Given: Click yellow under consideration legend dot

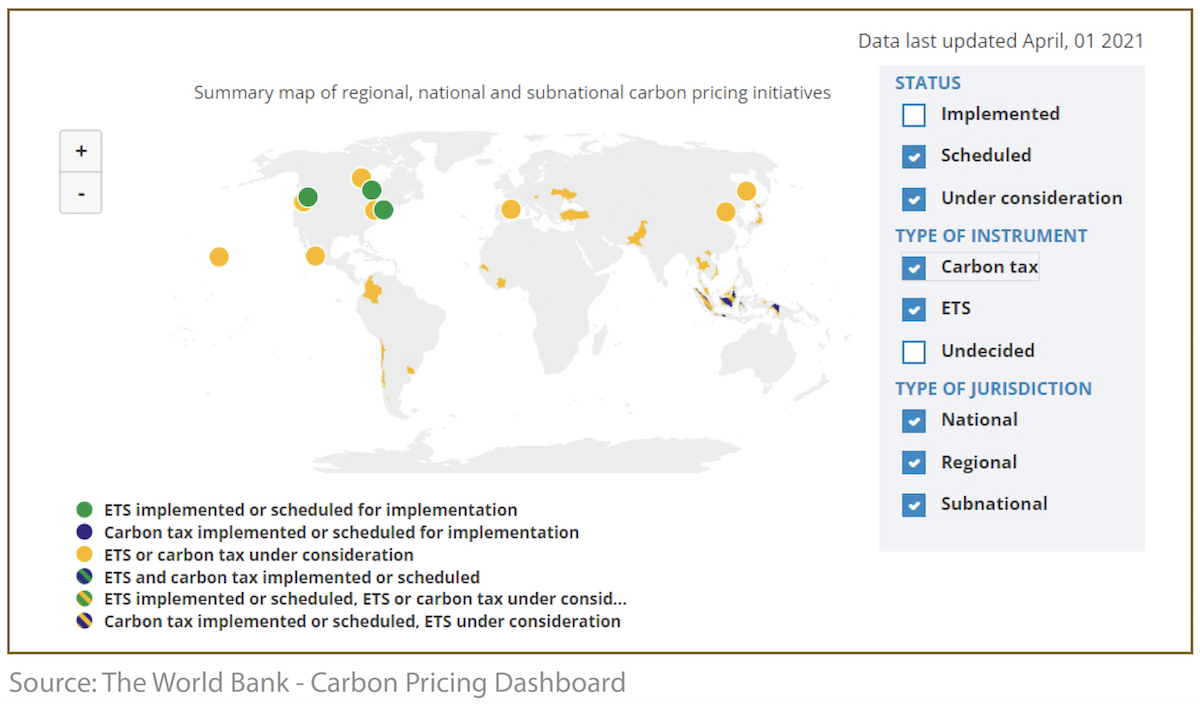Looking at the screenshot, I should (84, 554).
